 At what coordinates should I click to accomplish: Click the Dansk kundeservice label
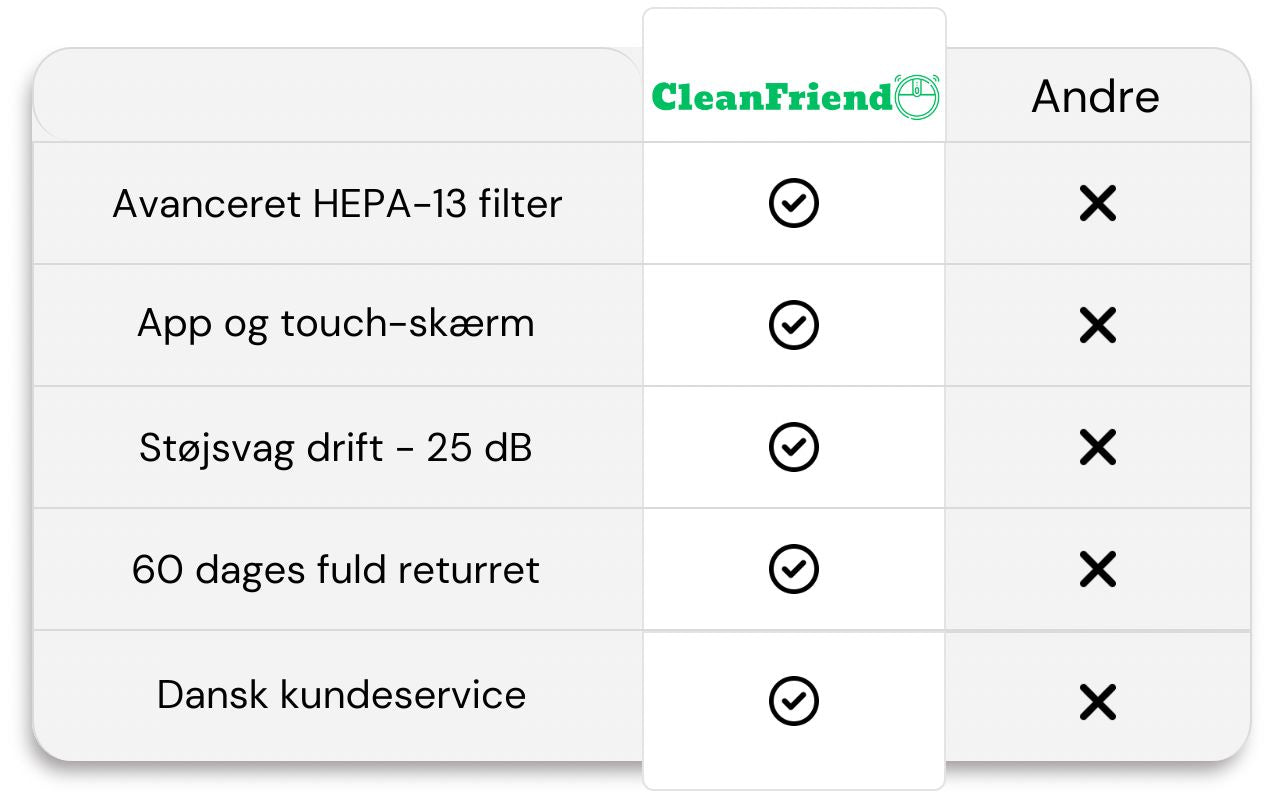341,694
